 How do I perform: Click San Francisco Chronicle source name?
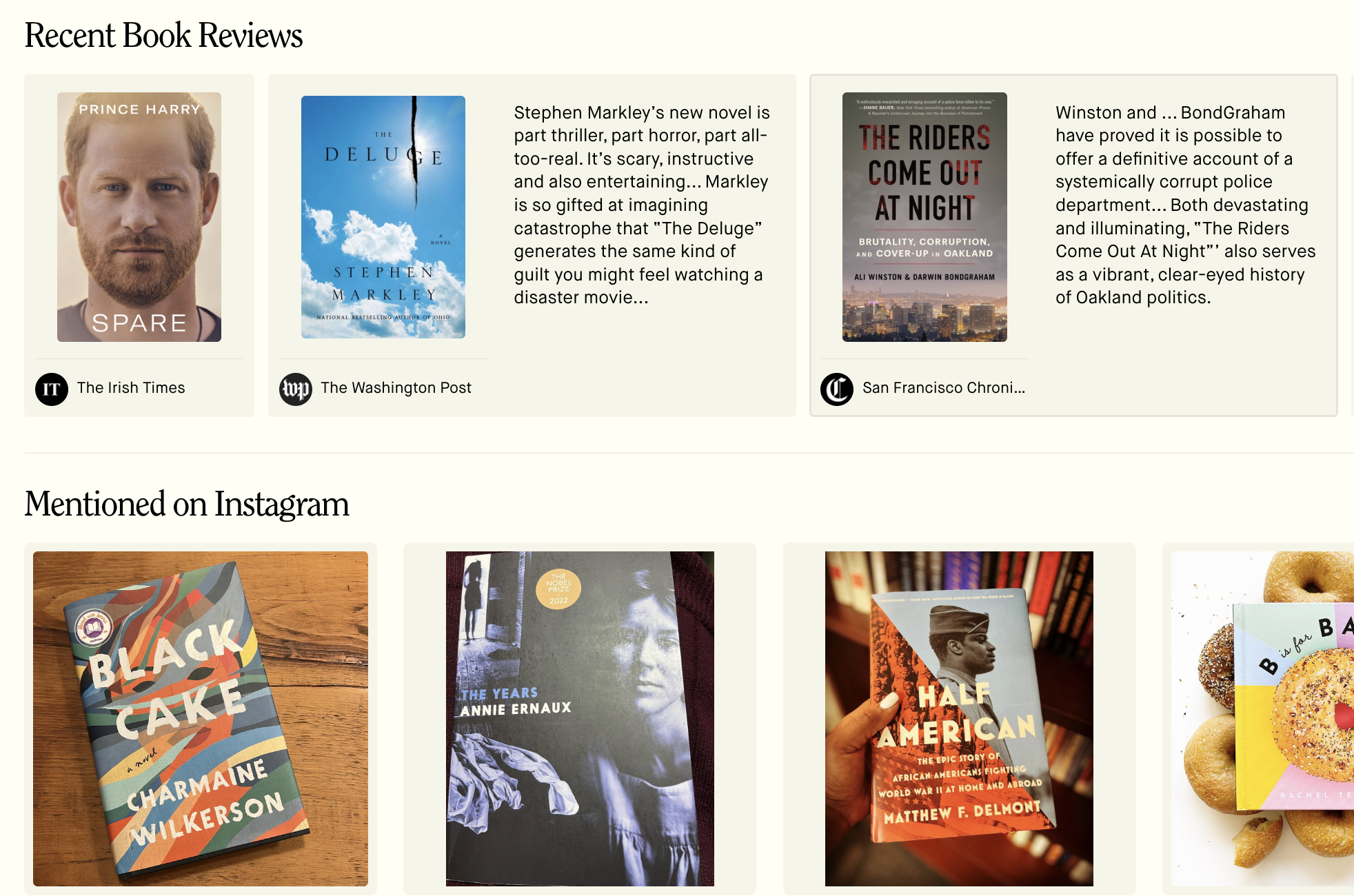pos(944,388)
